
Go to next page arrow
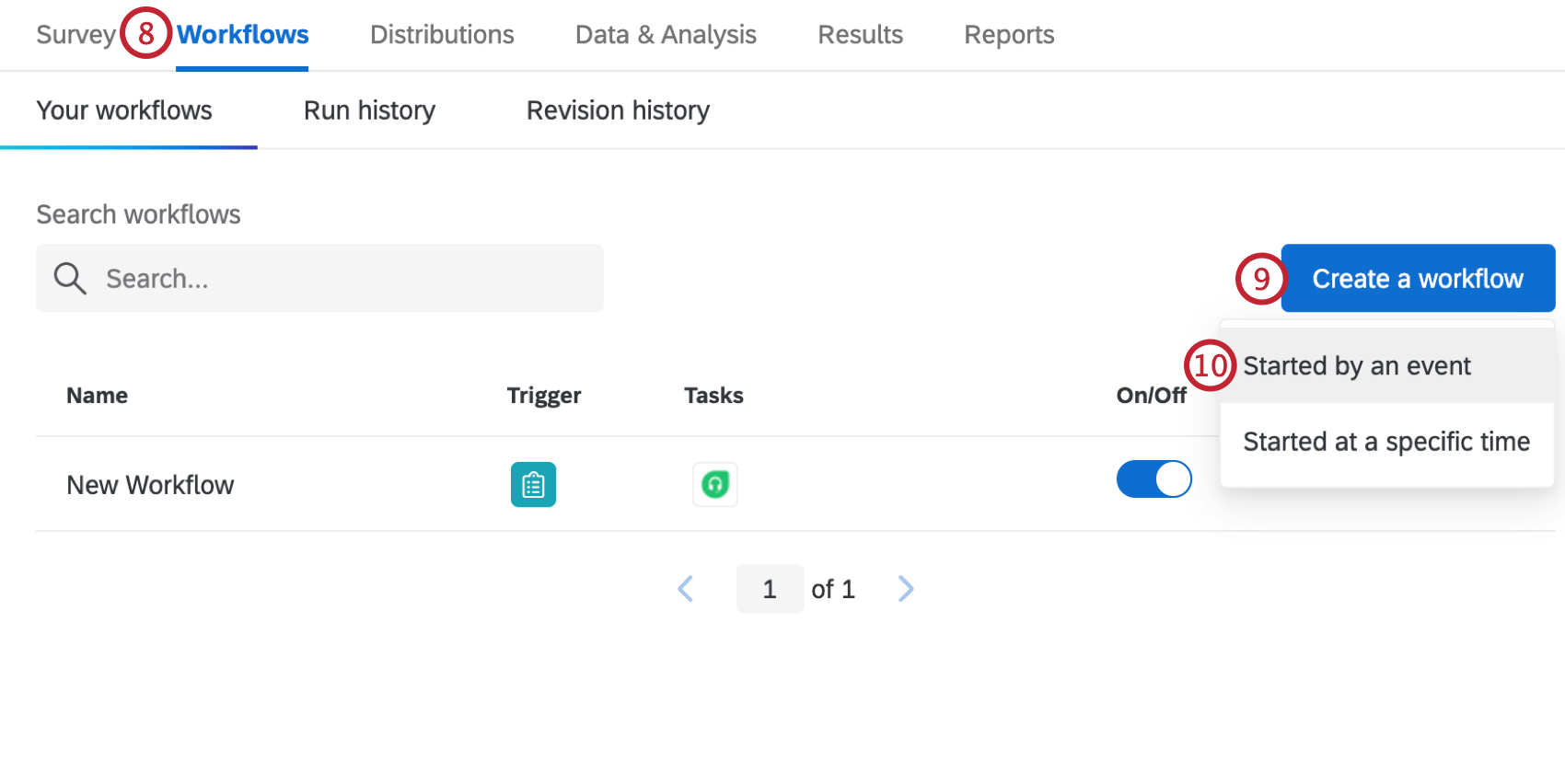pos(906,589)
